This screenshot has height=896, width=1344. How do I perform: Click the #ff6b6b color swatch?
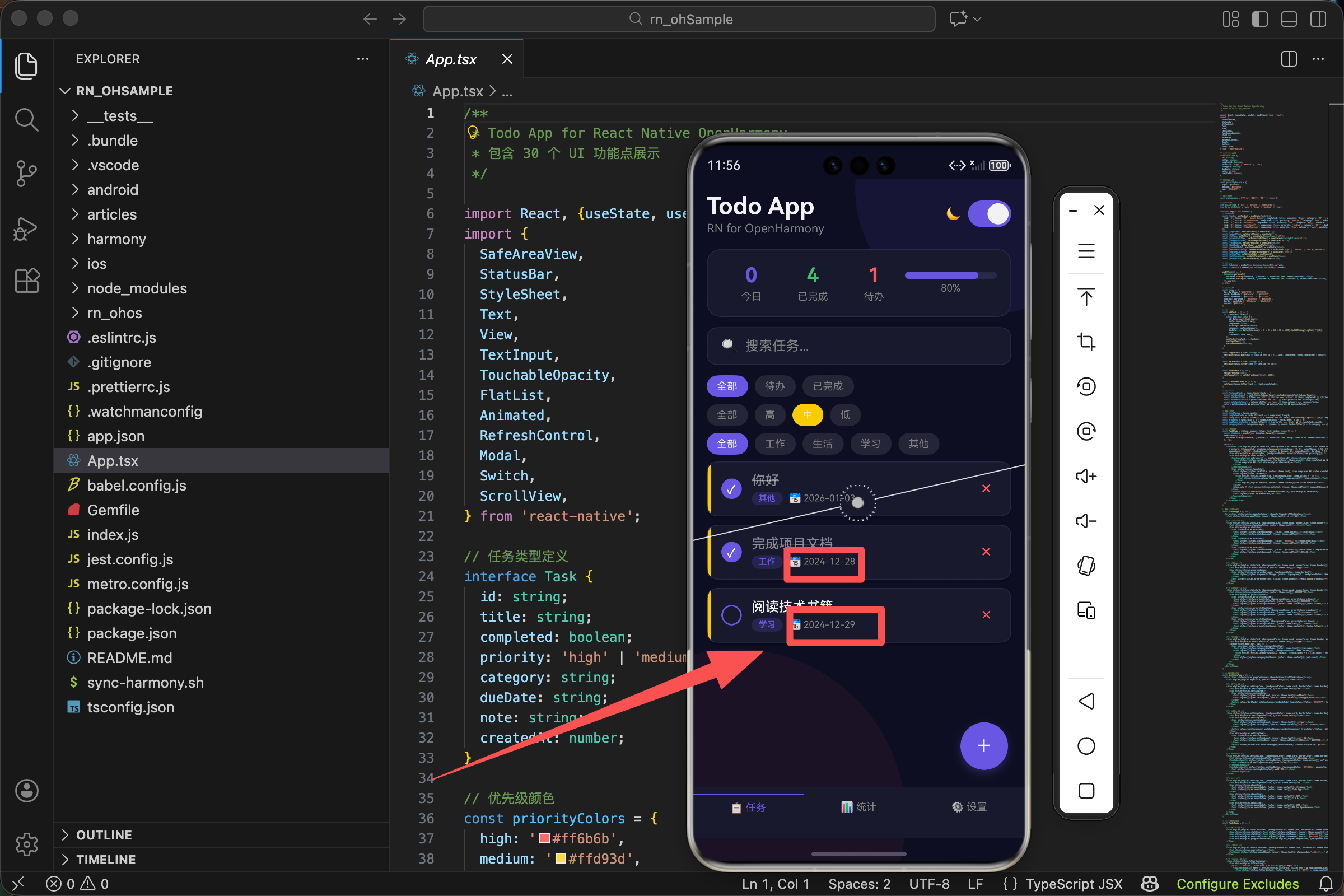(544, 838)
